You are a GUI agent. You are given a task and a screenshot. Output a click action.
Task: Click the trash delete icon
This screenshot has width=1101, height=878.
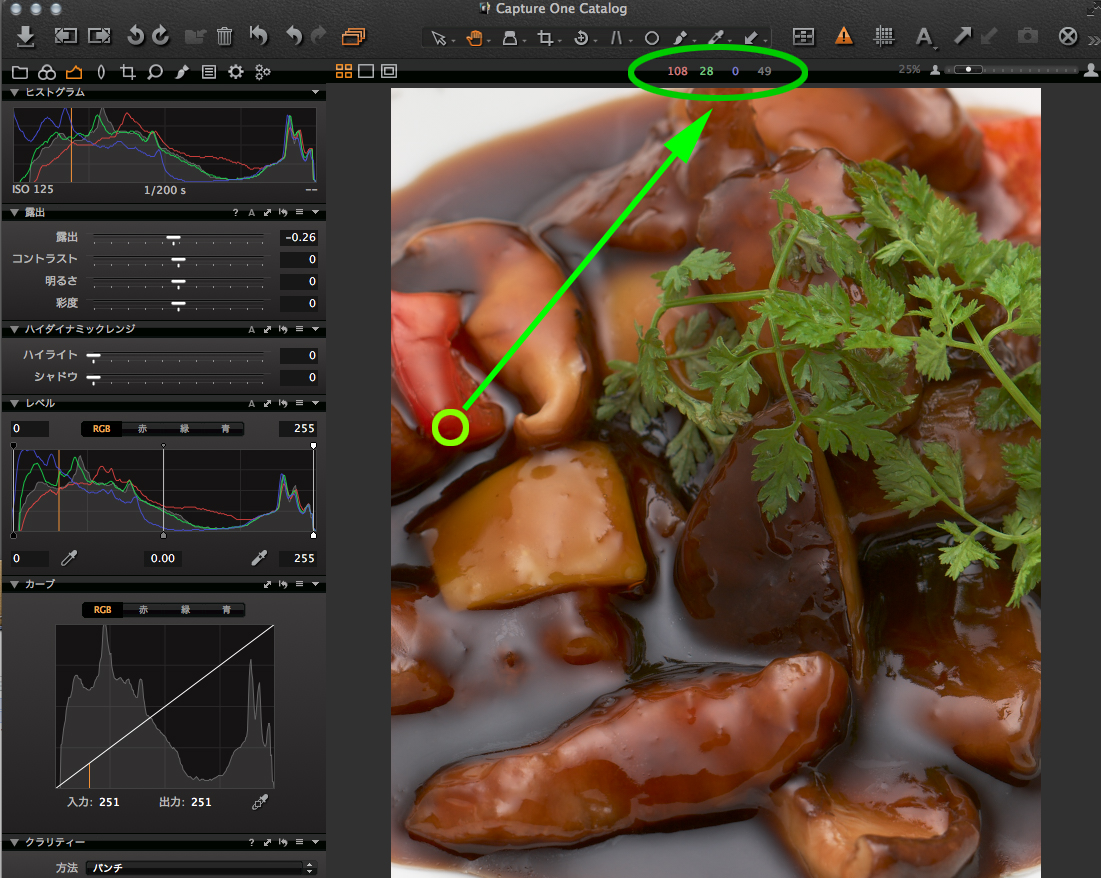225,37
